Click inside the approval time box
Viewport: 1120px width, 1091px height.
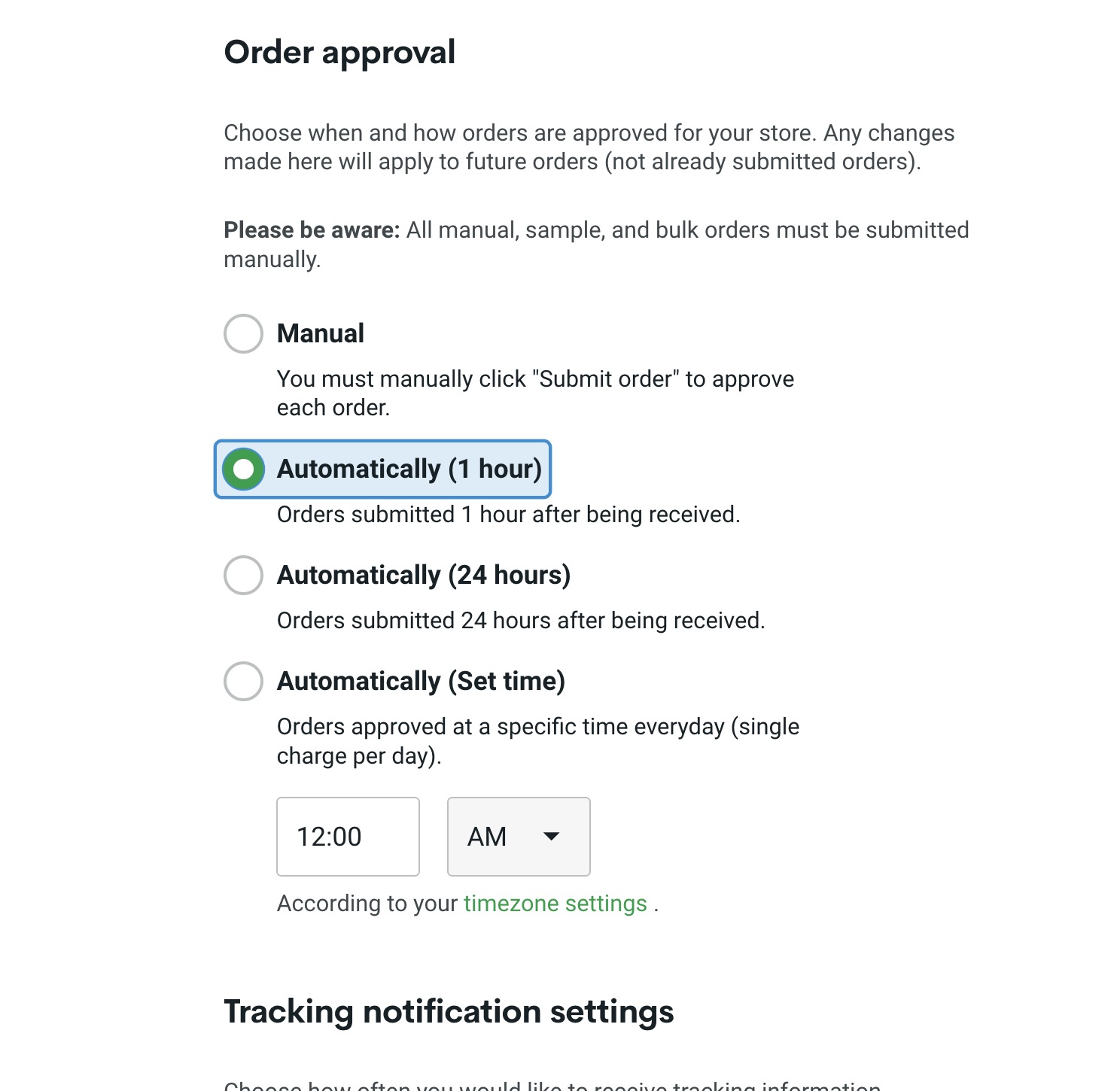(347, 837)
